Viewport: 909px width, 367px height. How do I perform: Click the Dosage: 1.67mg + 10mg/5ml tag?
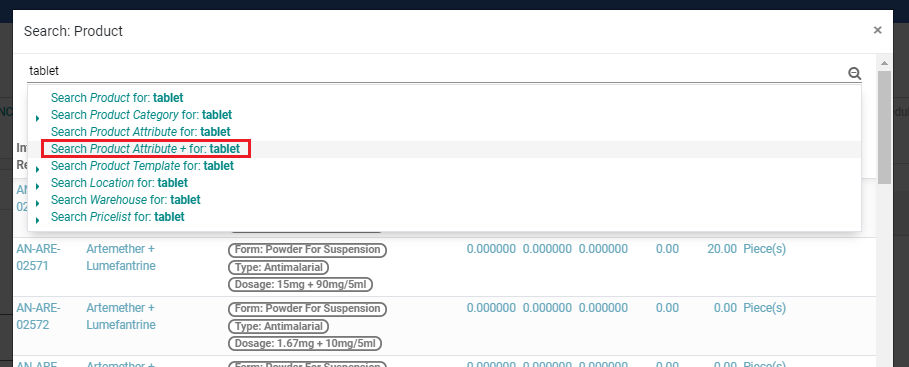[305, 343]
